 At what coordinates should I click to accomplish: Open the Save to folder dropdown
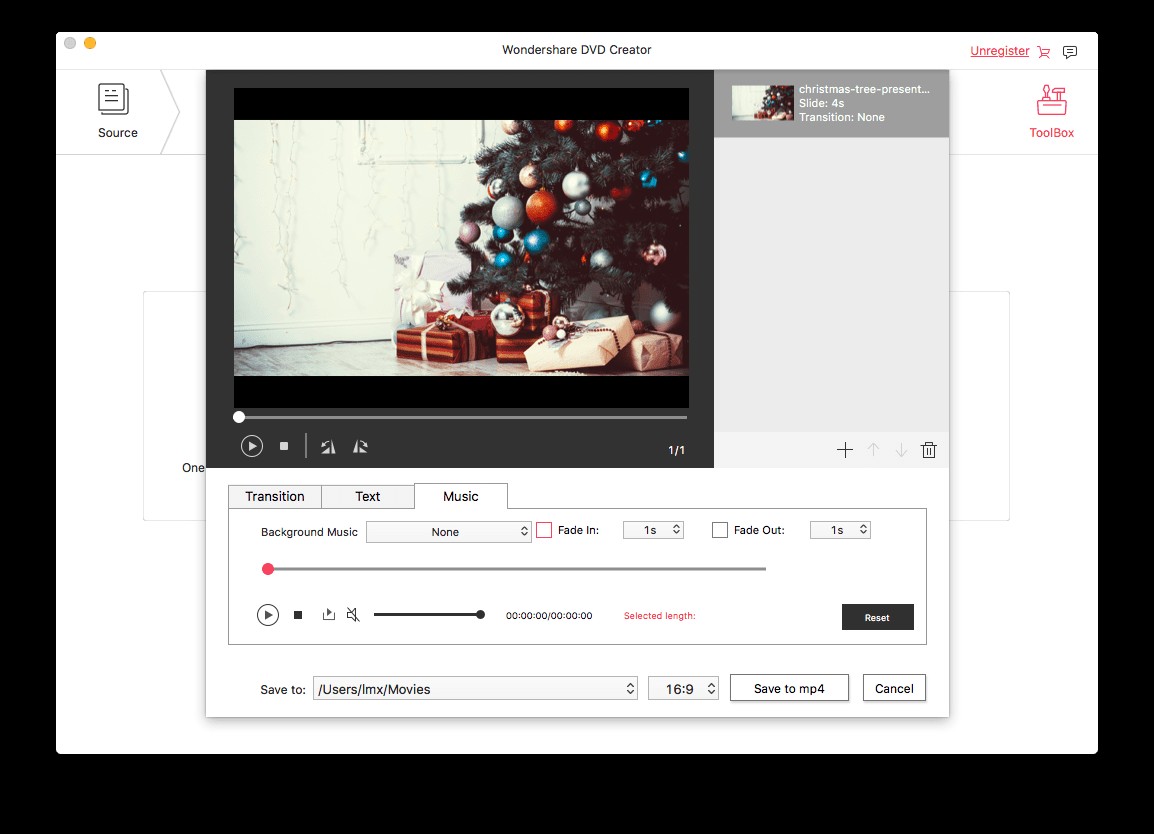[475, 688]
